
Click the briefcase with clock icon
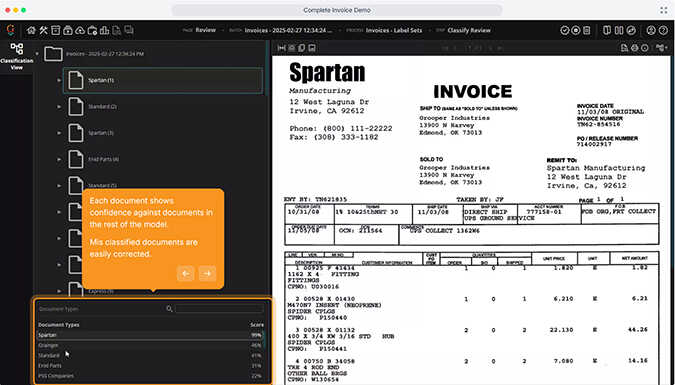pos(92,31)
